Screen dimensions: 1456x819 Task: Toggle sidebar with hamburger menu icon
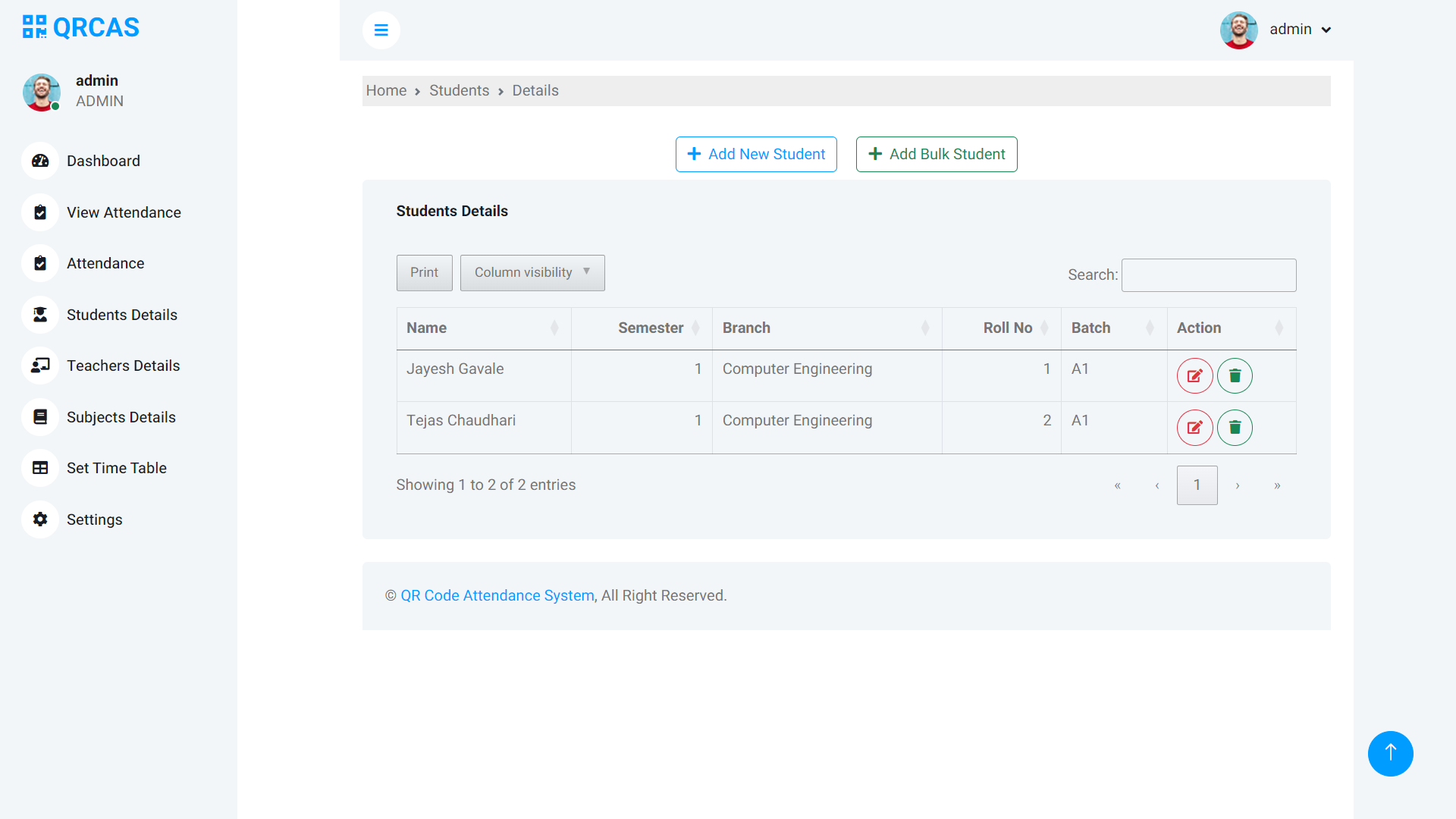[x=381, y=30]
